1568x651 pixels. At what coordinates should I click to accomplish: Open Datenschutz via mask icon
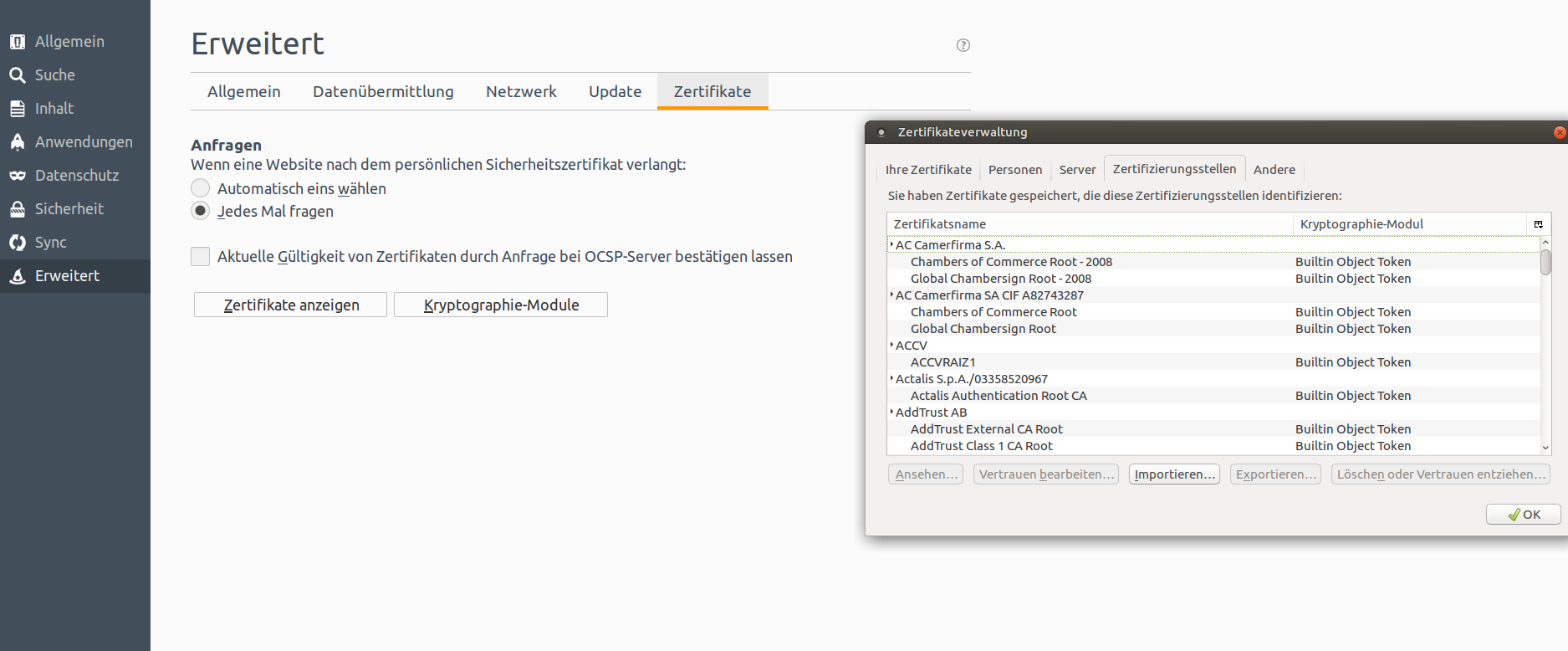18,176
